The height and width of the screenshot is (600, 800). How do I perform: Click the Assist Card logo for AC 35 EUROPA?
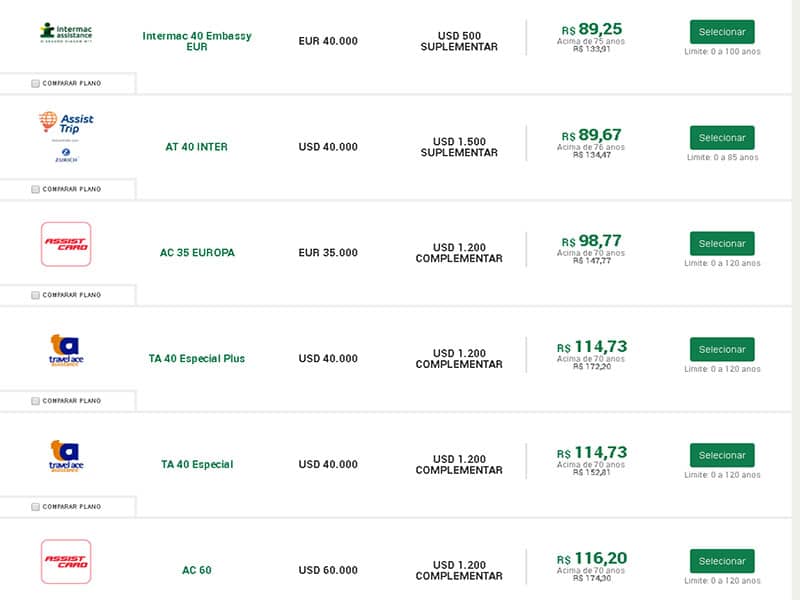tap(66, 244)
